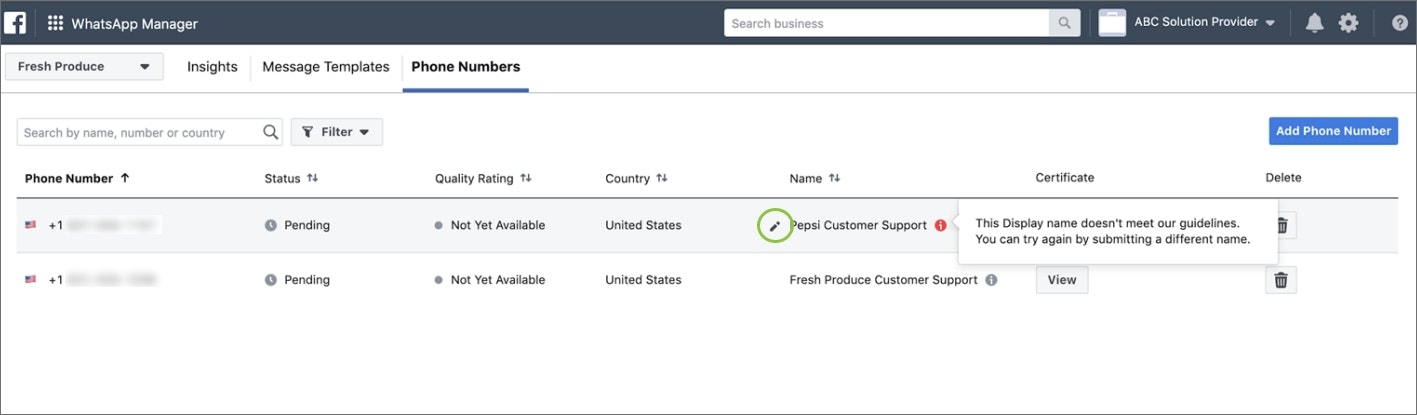
Task: Click the pending clock icon in the Pepsi row
Action: pos(271,226)
